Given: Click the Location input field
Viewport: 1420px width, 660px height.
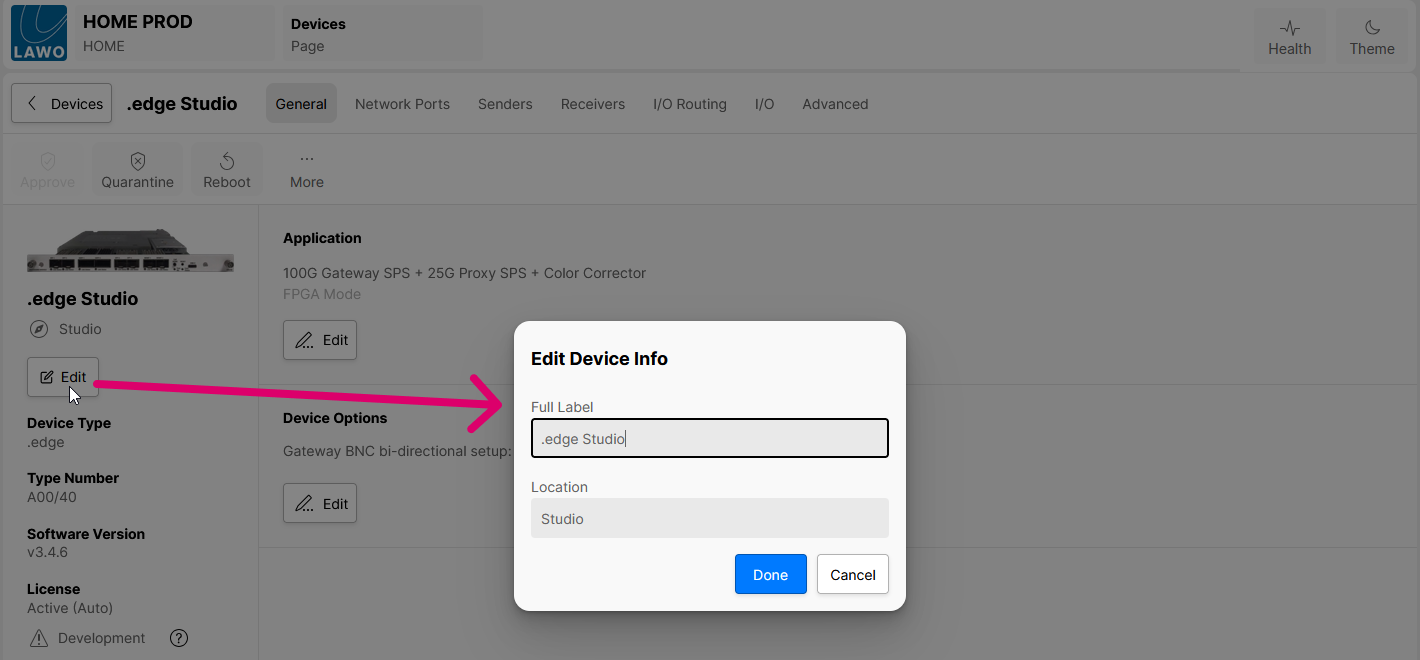Looking at the screenshot, I should tap(710, 519).
